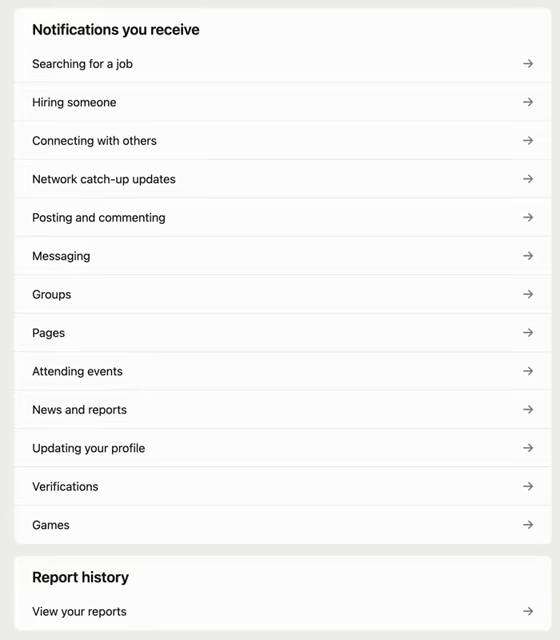This screenshot has width=560, height=640.
Task: Open Searching for a job text link
Action: click(82, 64)
